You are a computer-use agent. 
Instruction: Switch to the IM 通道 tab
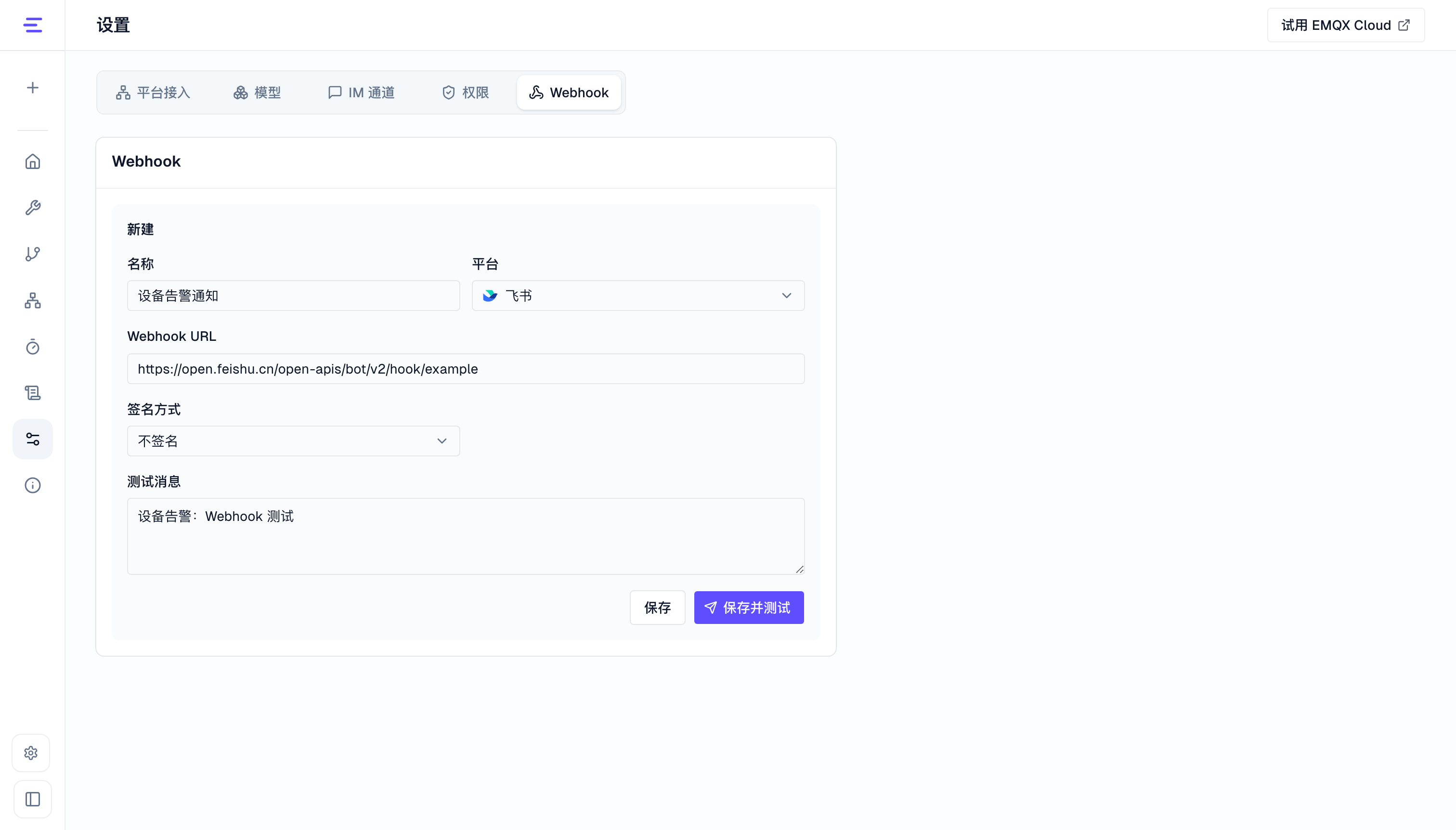point(362,92)
